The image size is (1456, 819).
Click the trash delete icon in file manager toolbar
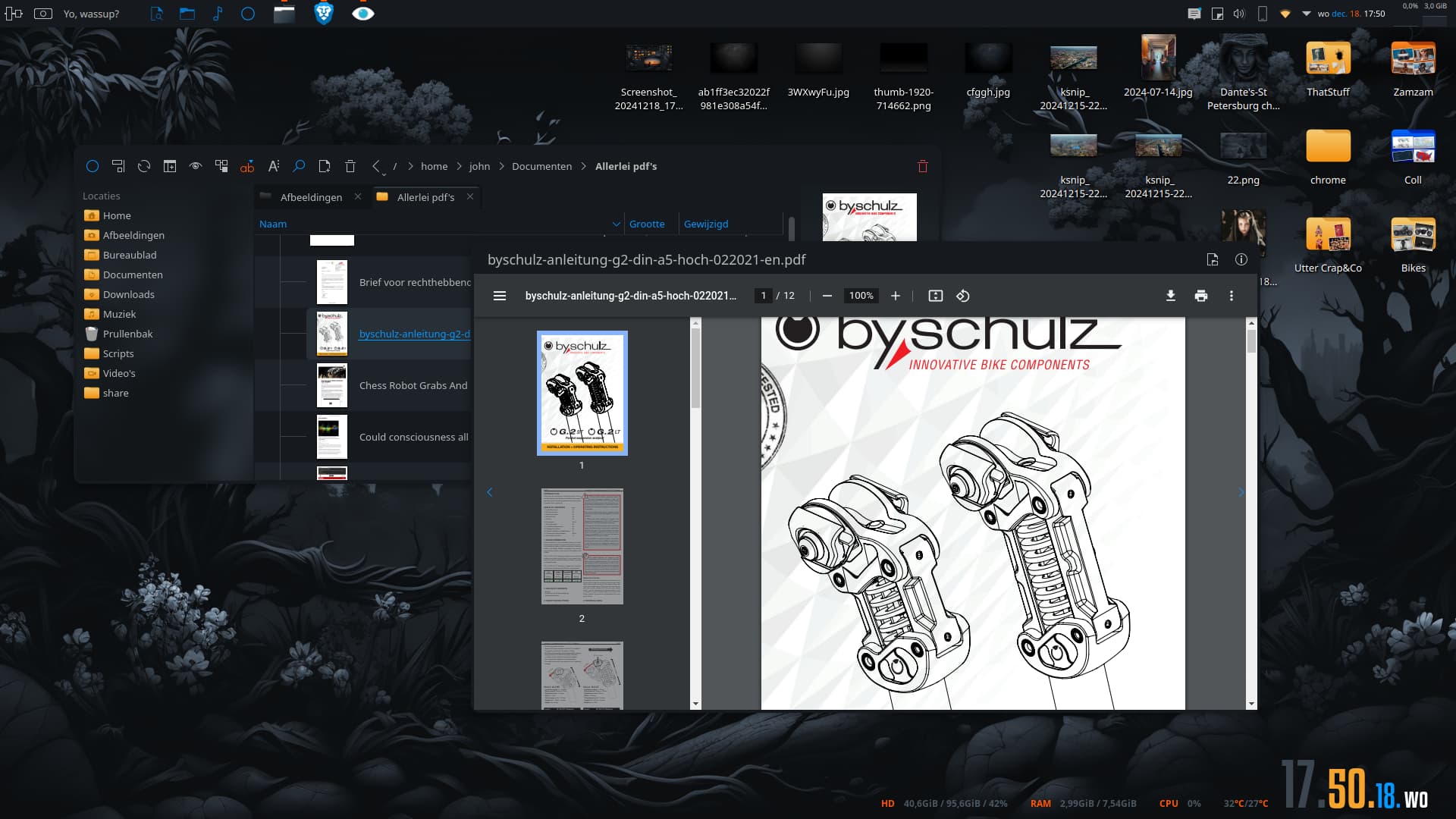pyautogui.click(x=350, y=166)
